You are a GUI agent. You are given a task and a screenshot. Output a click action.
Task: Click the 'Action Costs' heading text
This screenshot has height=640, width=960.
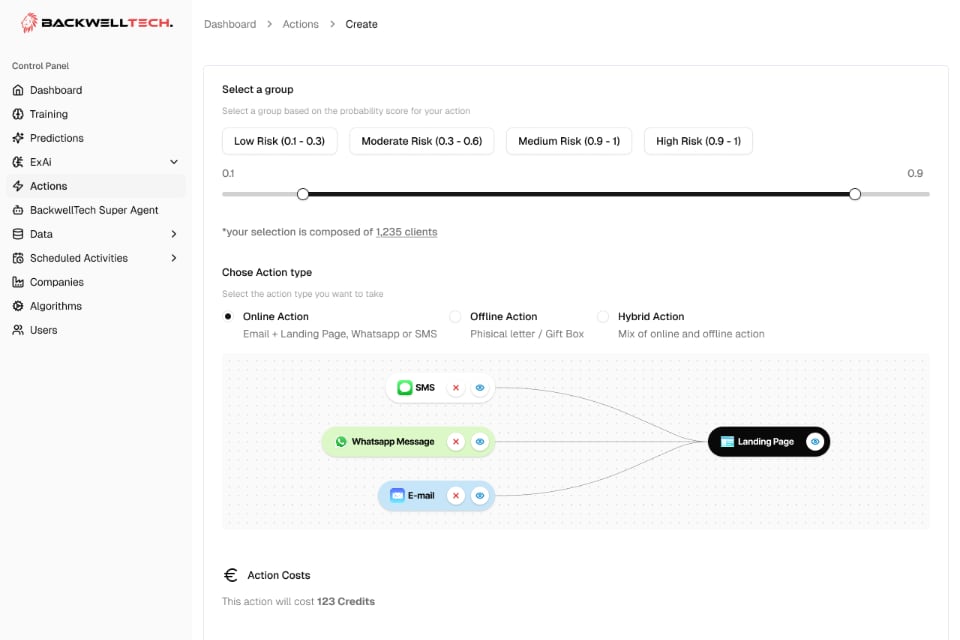click(x=279, y=575)
